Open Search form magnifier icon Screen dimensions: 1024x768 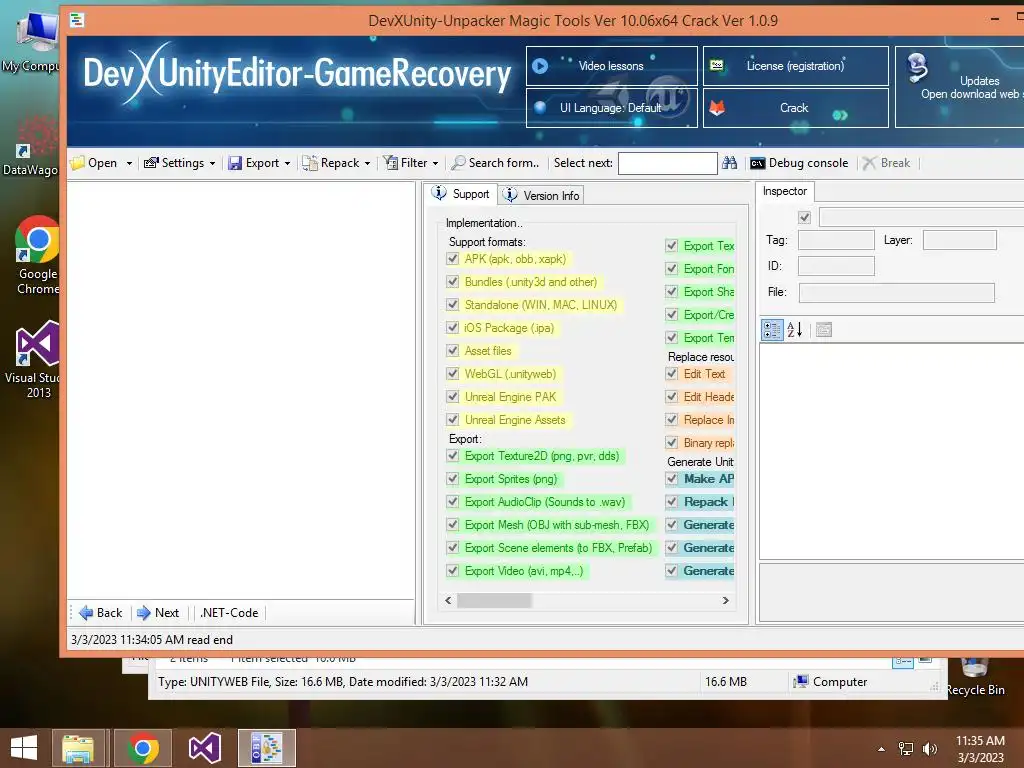[x=458, y=163]
